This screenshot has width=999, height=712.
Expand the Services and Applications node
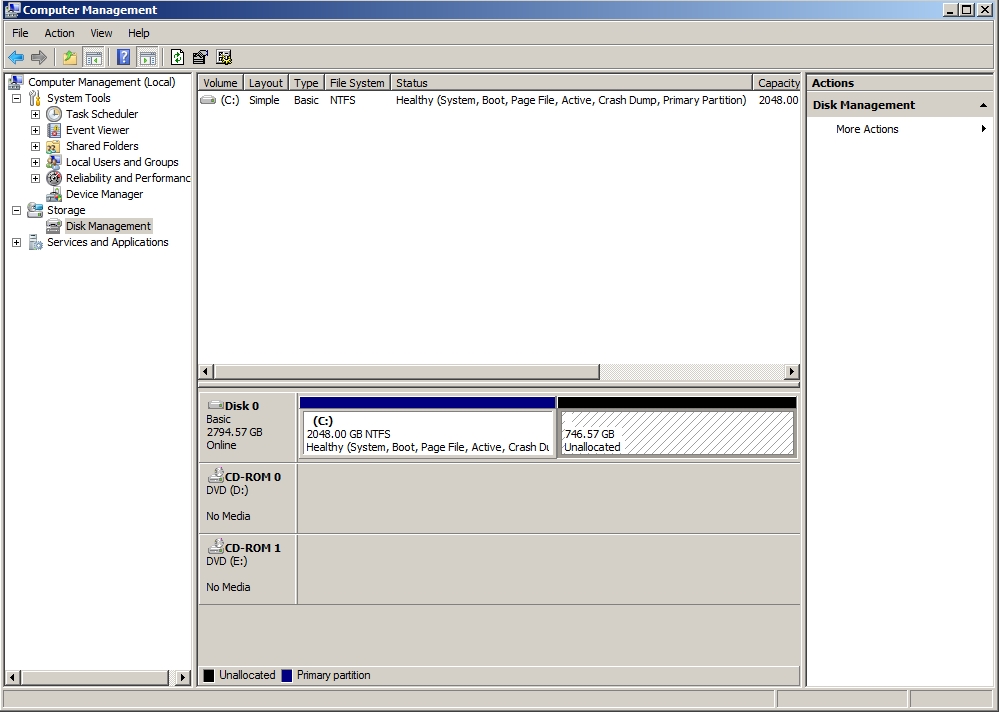pos(16,242)
